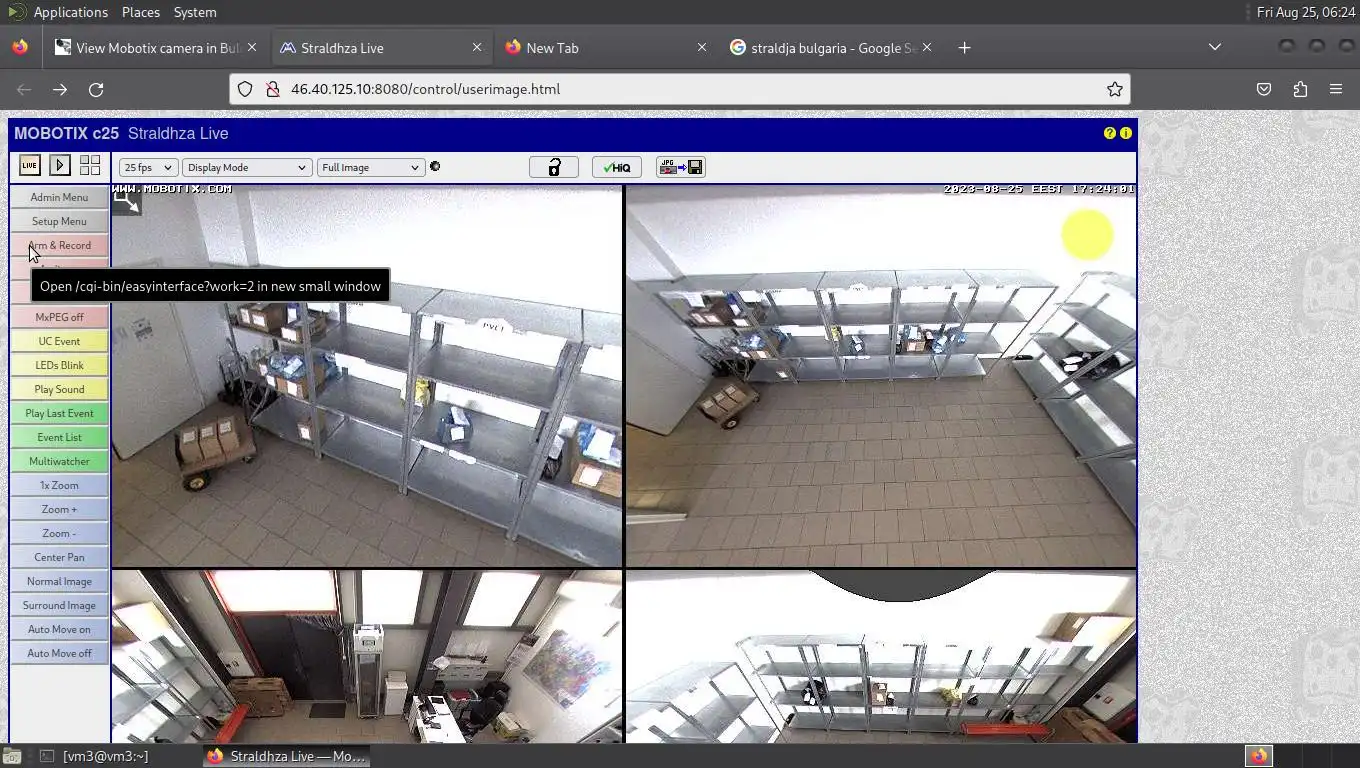The image size is (1360, 768).
Task: Close the Straldhza Live tab
Action: [x=477, y=47]
